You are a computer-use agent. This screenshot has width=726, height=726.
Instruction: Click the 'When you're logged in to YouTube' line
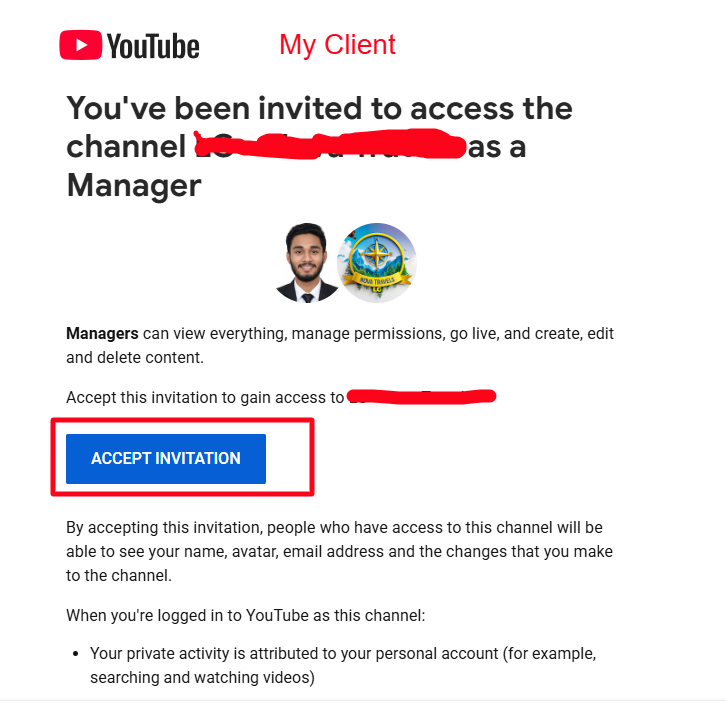pyautogui.click(x=246, y=615)
